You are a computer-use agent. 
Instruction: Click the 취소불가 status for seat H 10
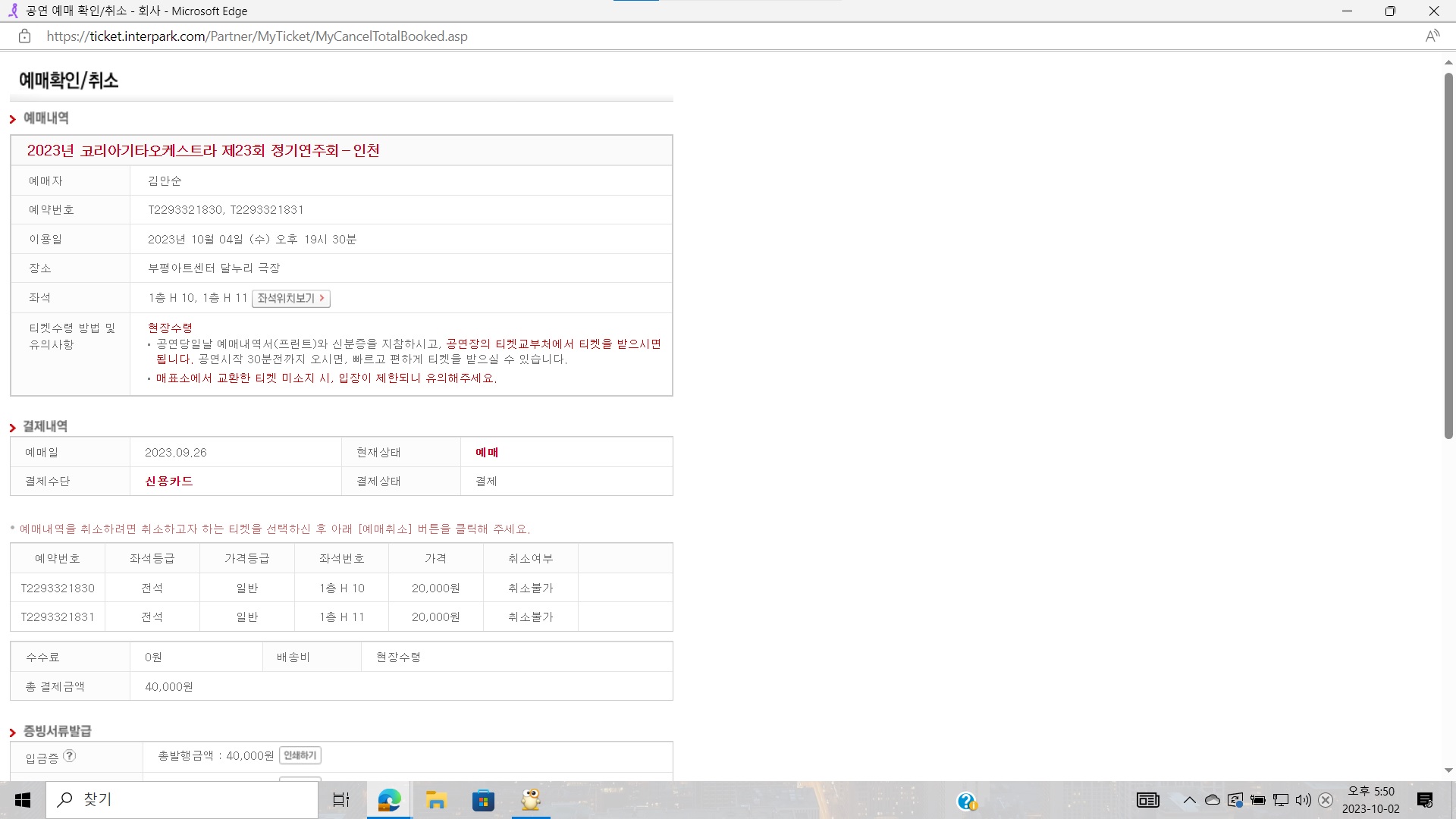[531, 588]
